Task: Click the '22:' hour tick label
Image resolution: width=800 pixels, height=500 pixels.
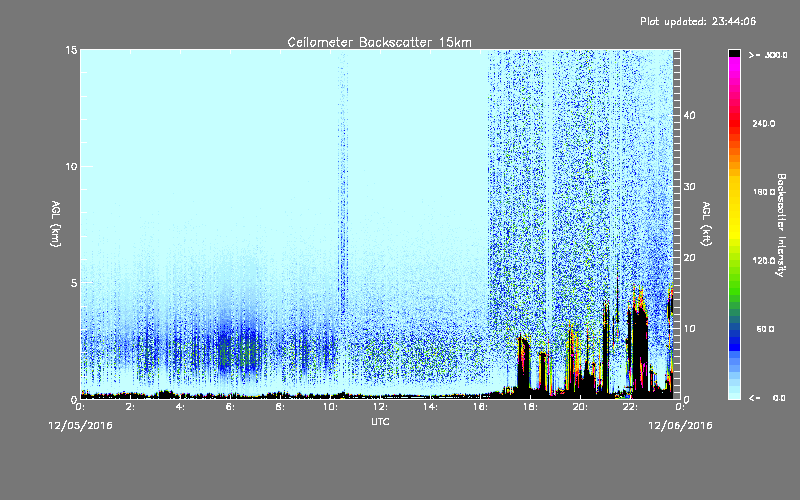Action: (x=630, y=407)
